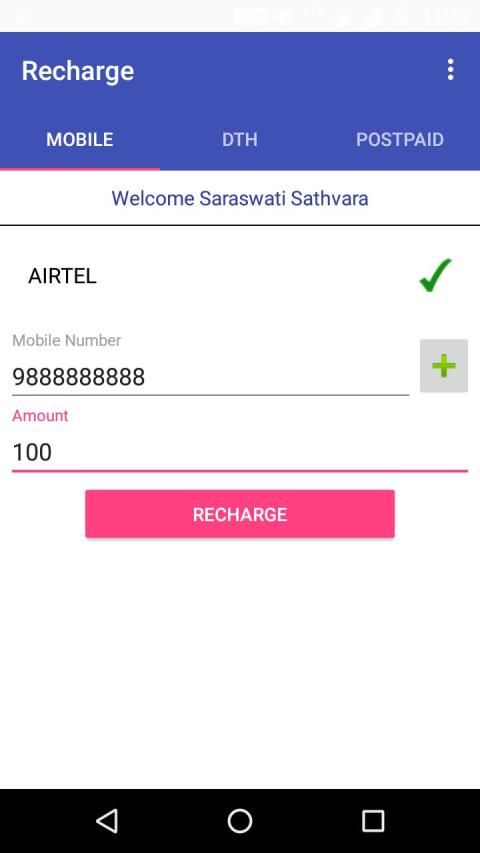Screen dimensions: 480x853
Task: Click the Recharge title in header
Action: pos(78,71)
